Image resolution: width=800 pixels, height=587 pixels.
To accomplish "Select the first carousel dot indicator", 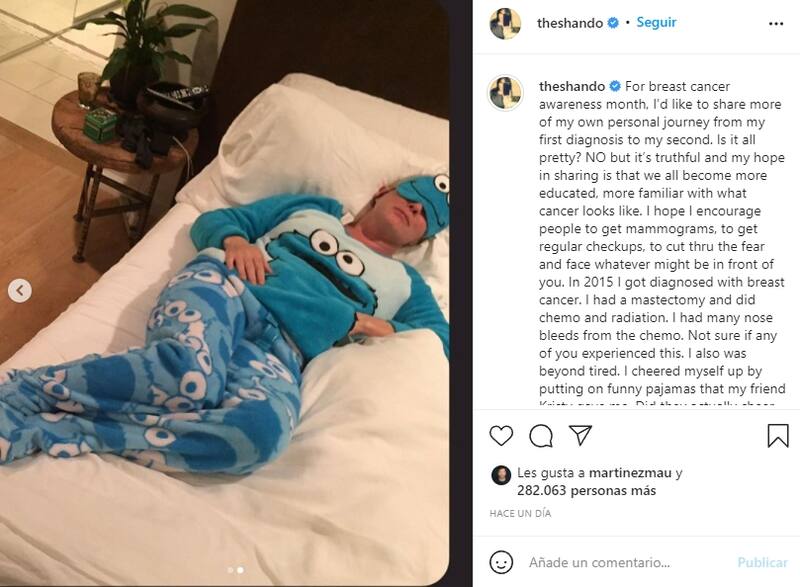I will 230,570.
